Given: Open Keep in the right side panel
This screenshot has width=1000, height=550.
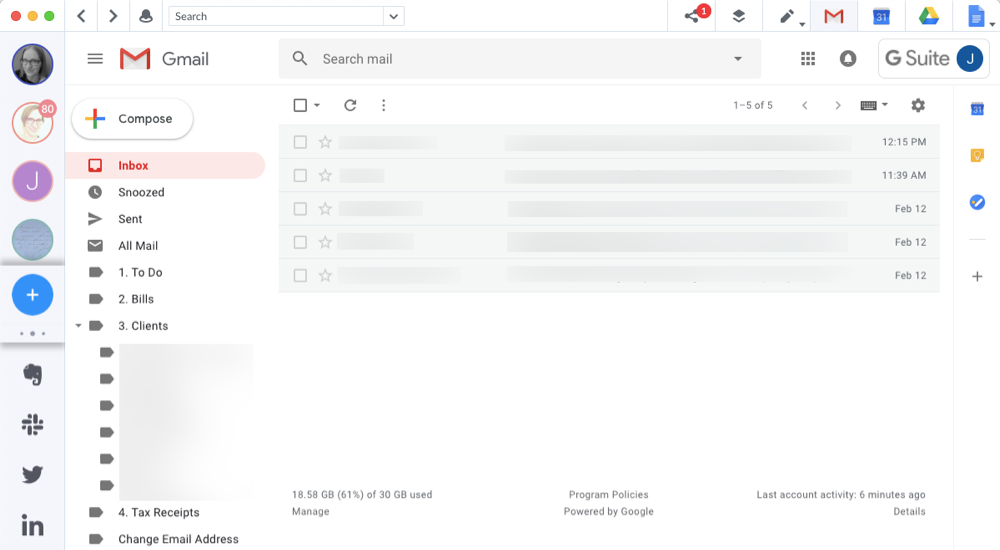Looking at the screenshot, I should pyautogui.click(x=977, y=156).
